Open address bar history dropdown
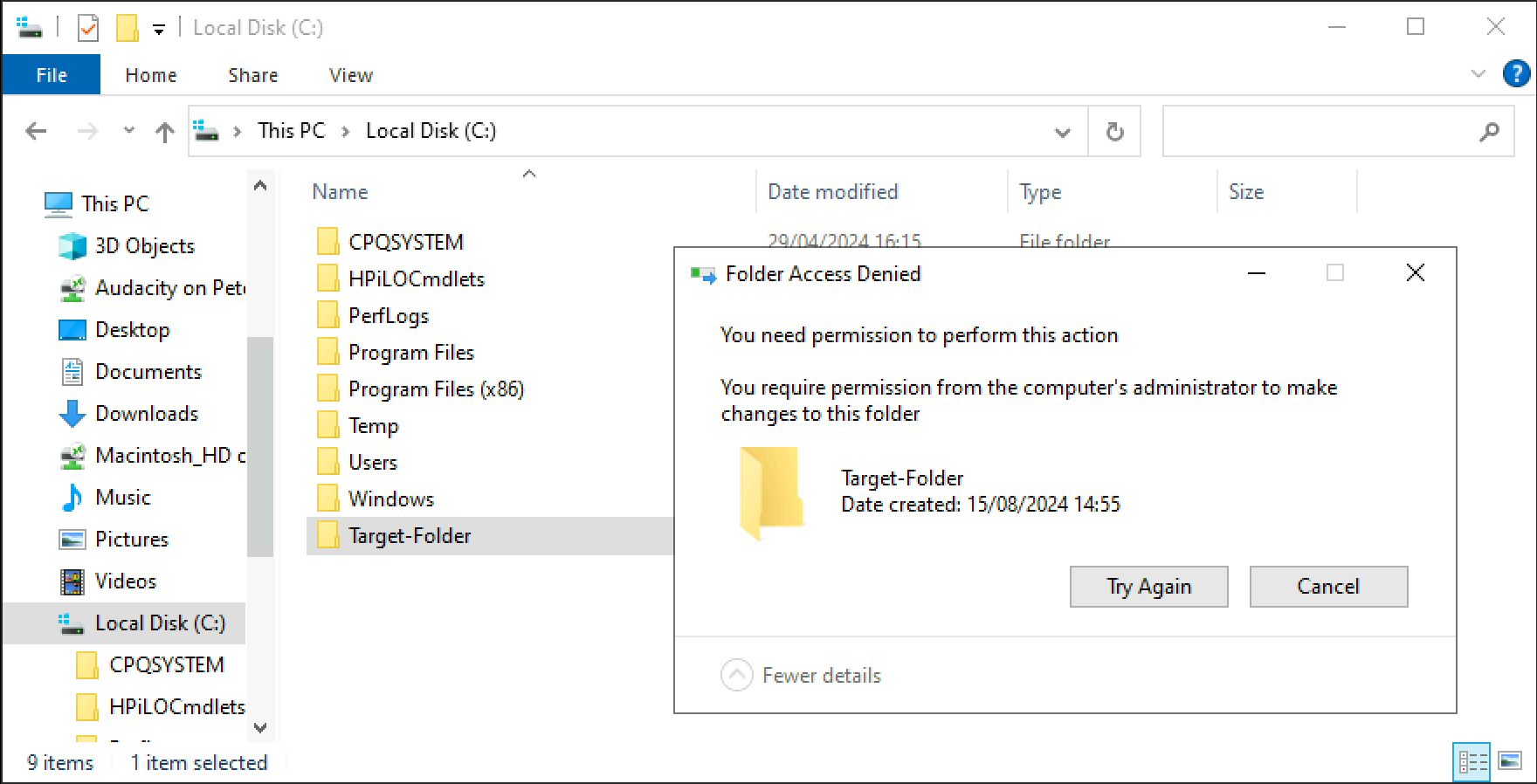 (1062, 132)
